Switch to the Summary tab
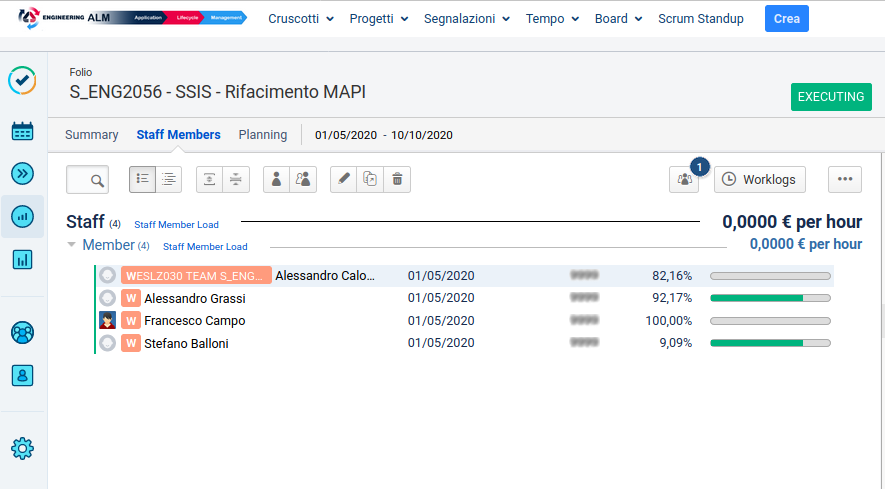 [x=91, y=135]
